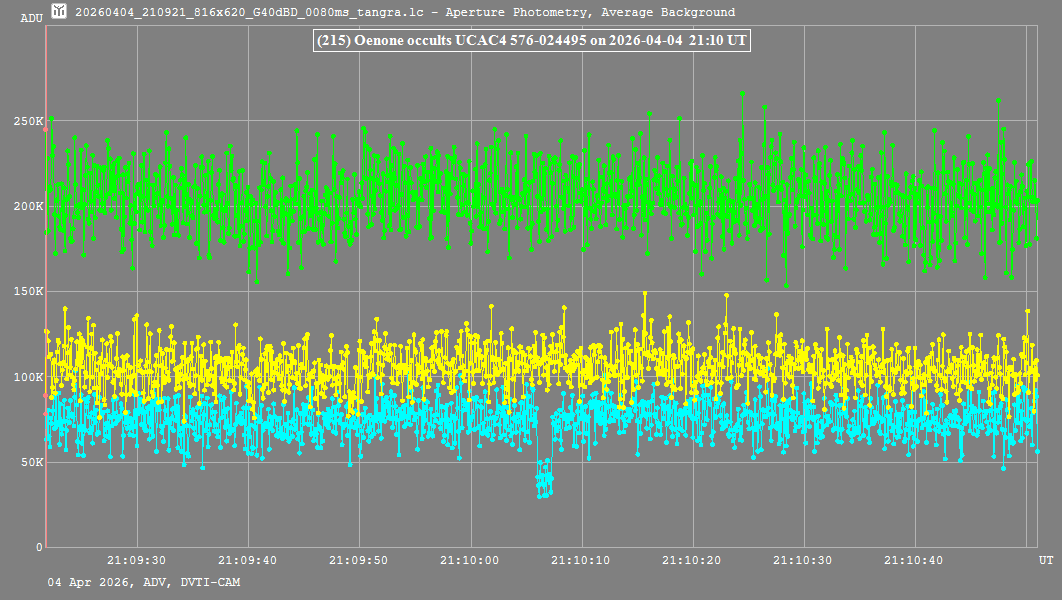The width and height of the screenshot is (1062, 600).
Task: Click the 21:10:10 time axis label
Action: 581,560
